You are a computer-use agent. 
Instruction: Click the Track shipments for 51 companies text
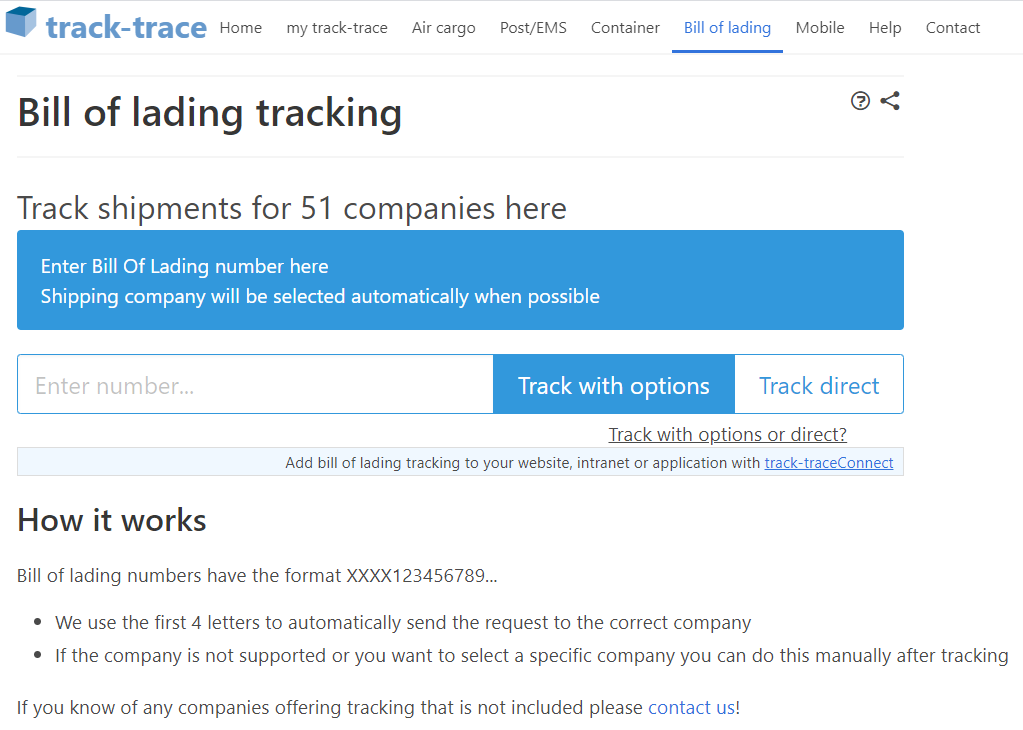click(x=292, y=208)
